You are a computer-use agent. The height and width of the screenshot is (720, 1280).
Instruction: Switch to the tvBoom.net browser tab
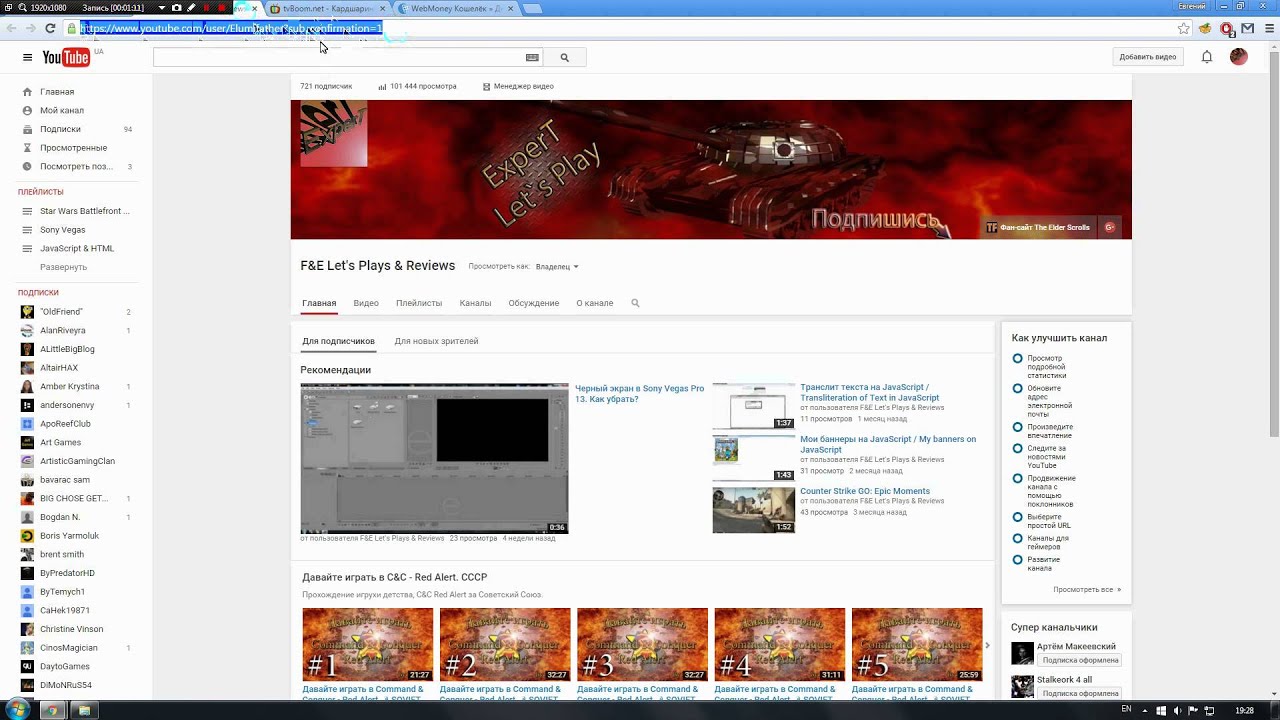pyautogui.click(x=327, y=8)
